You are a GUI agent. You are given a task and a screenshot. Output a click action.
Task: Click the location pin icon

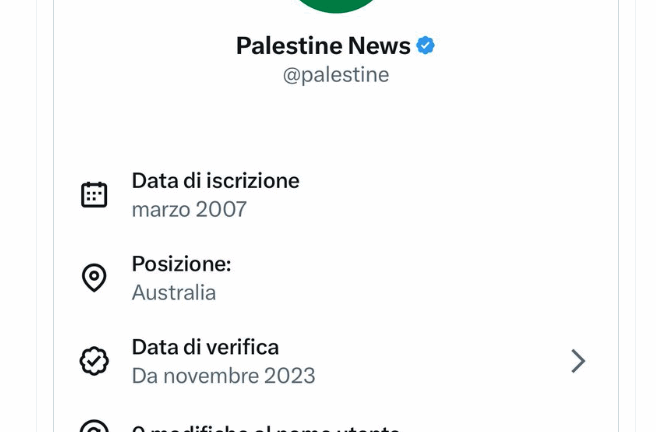(x=94, y=278)
